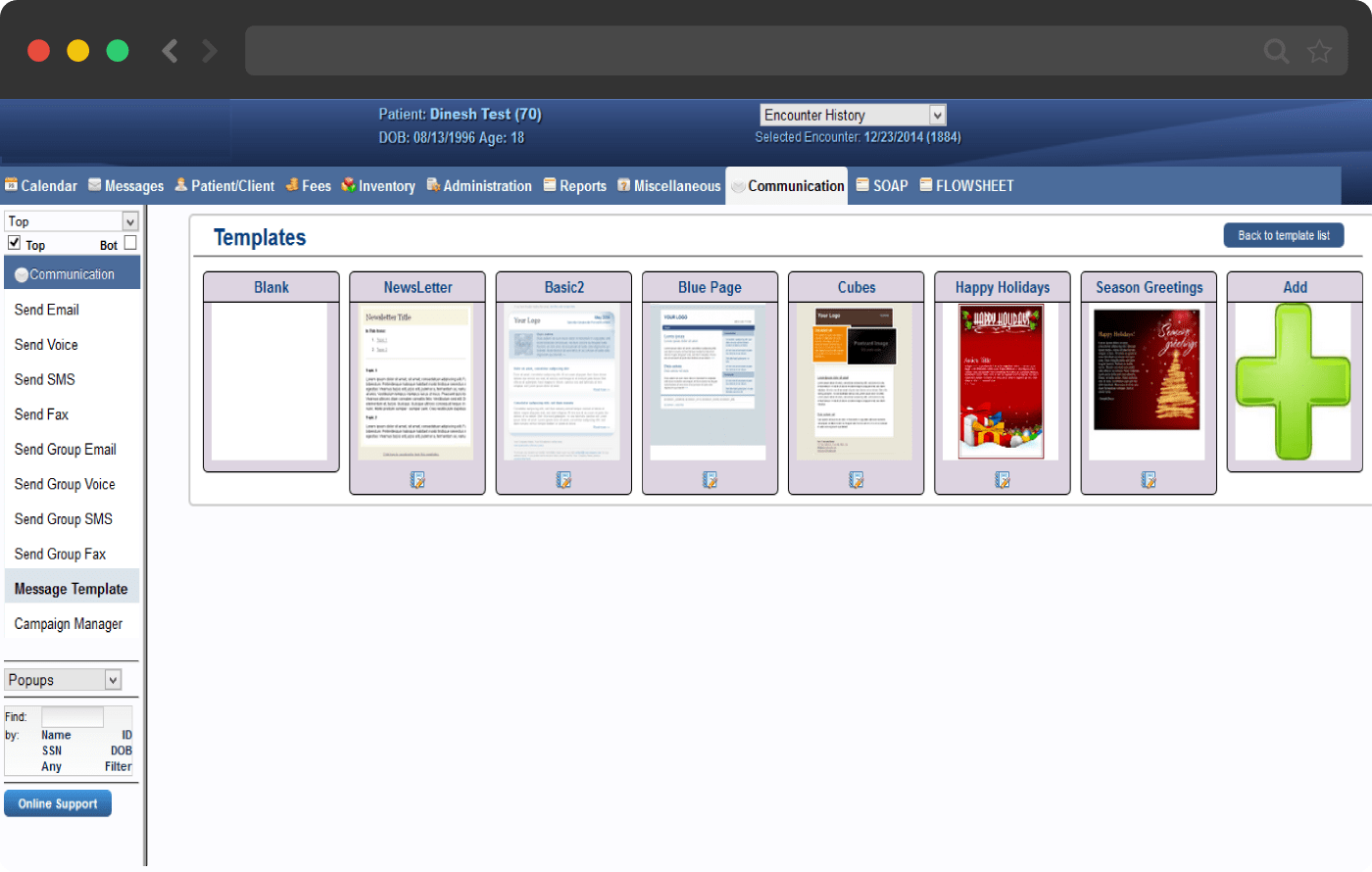
Task: Click the DOB search filter
Action: 122,751
